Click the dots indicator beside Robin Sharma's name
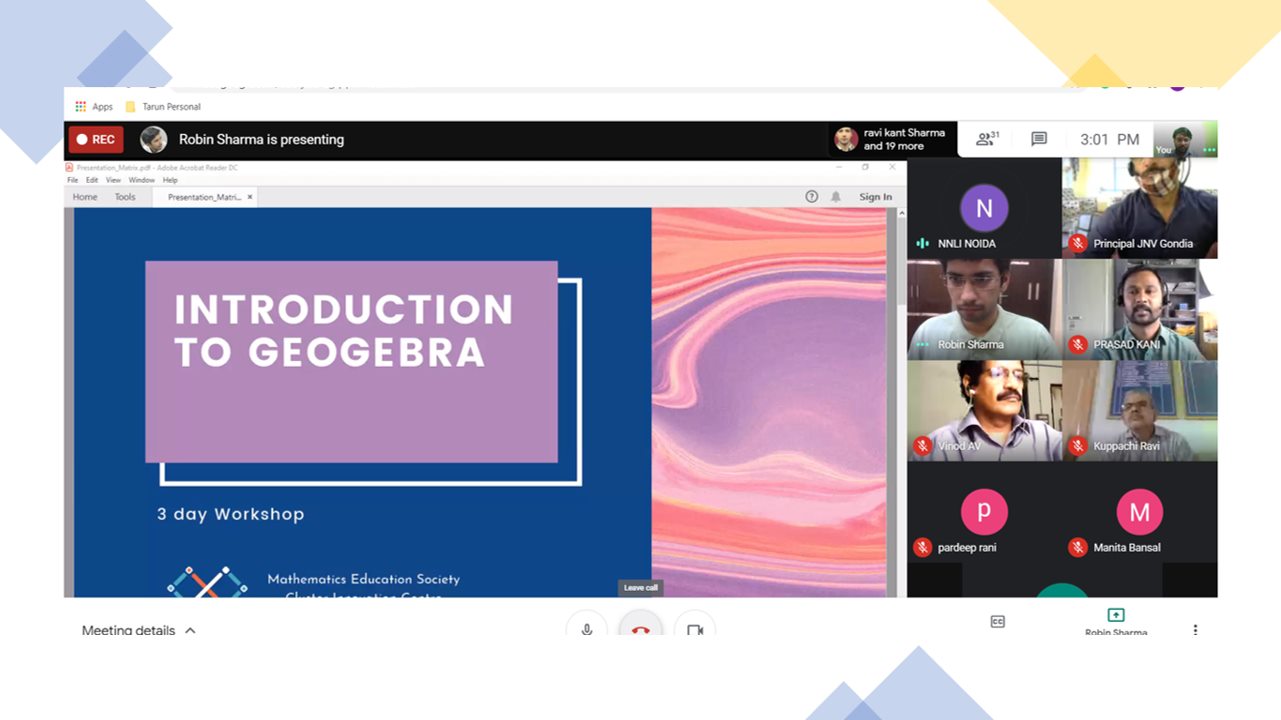 (x=922, y=345)
